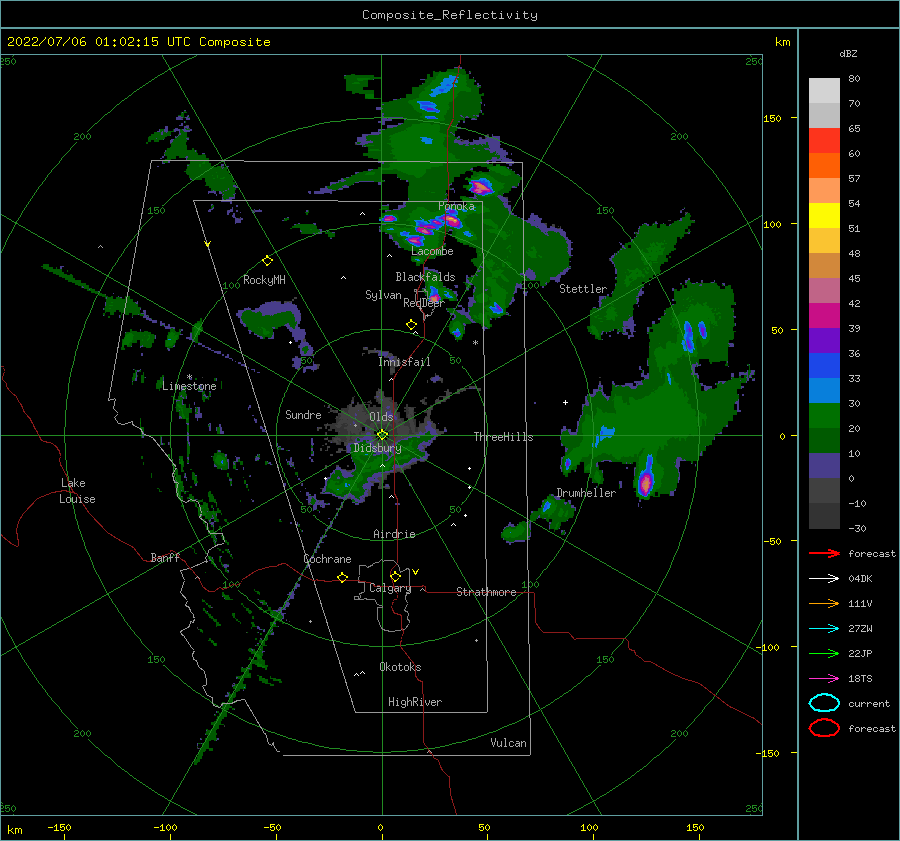Click the HighRiver city label

click(x=415, y=702)
